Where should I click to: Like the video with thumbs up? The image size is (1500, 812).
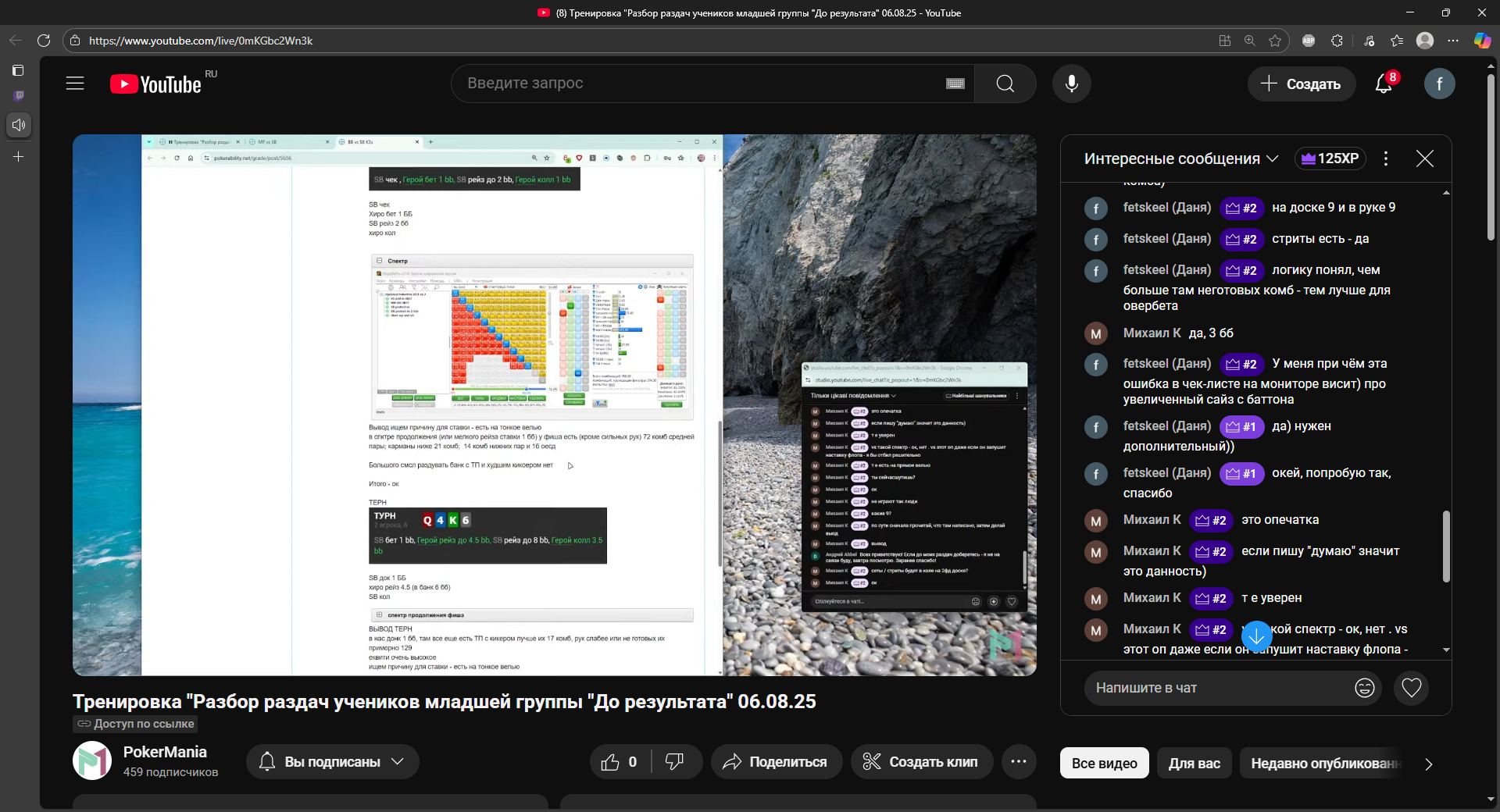coord(620,762)
